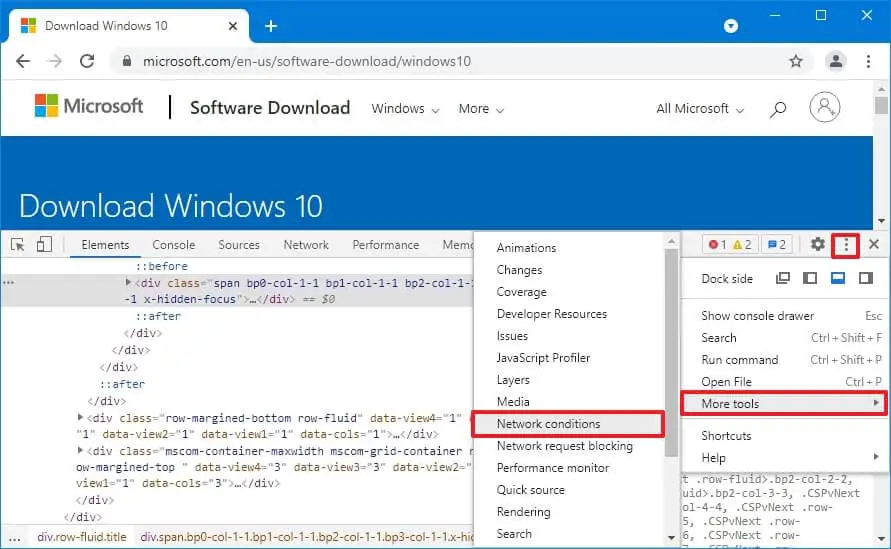Click the padlock site info icon

pos(127,61)
